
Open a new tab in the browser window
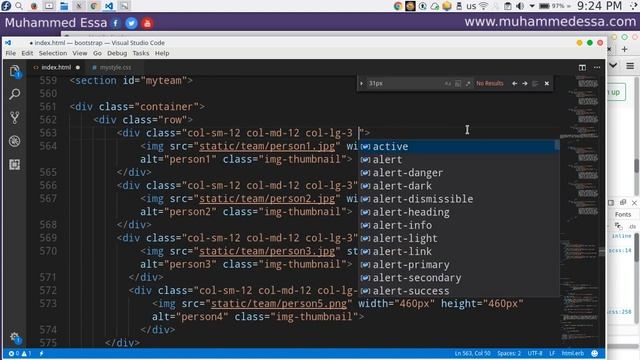[624, 49]
